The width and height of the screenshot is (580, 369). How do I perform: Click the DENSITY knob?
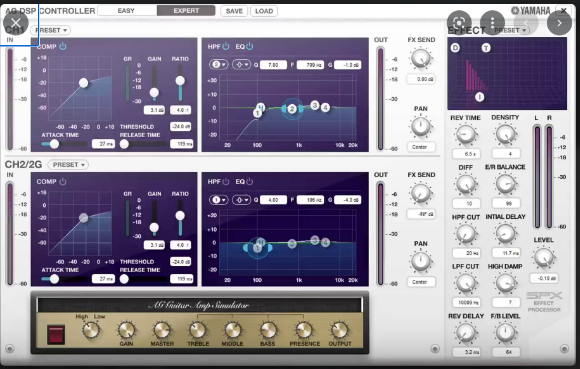505,135
